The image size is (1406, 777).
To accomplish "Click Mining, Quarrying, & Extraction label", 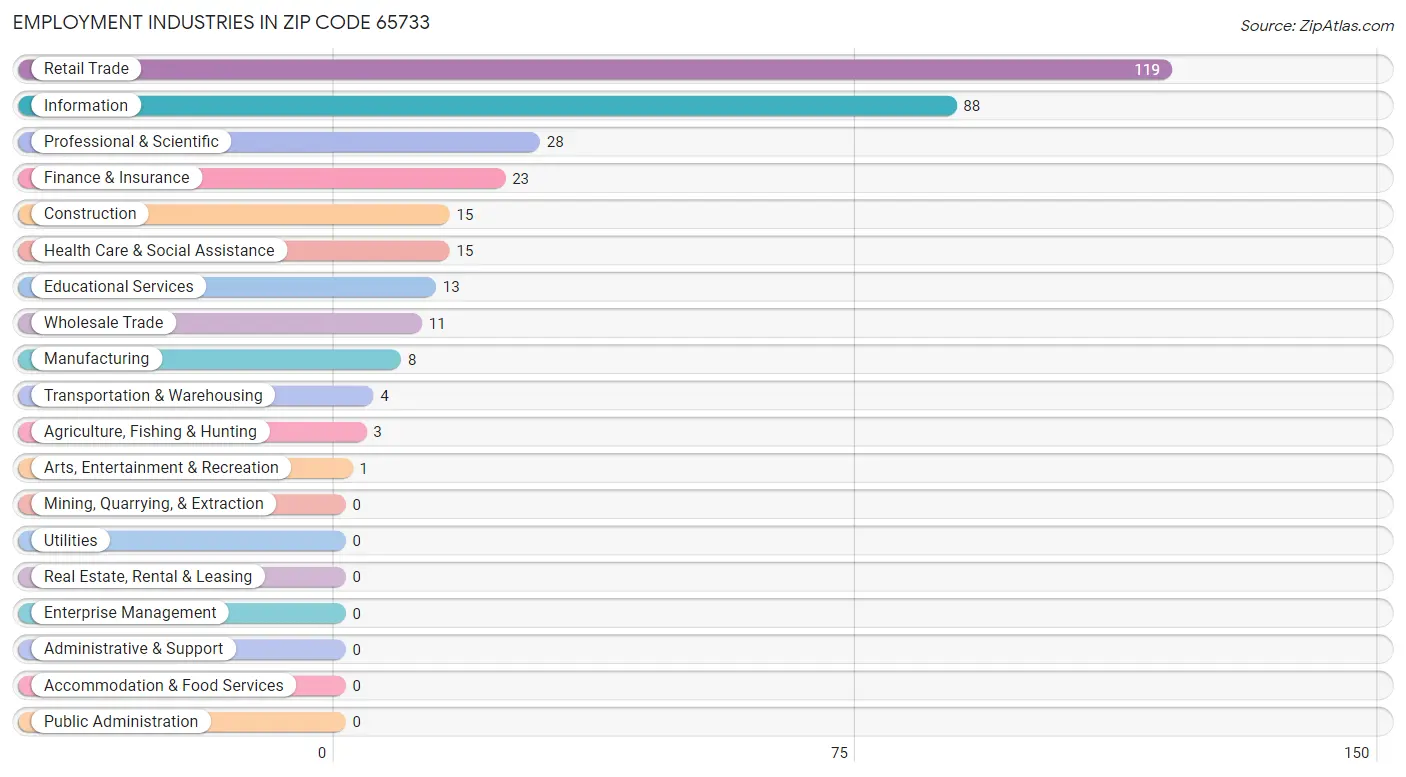I will (x=154, y=504).
